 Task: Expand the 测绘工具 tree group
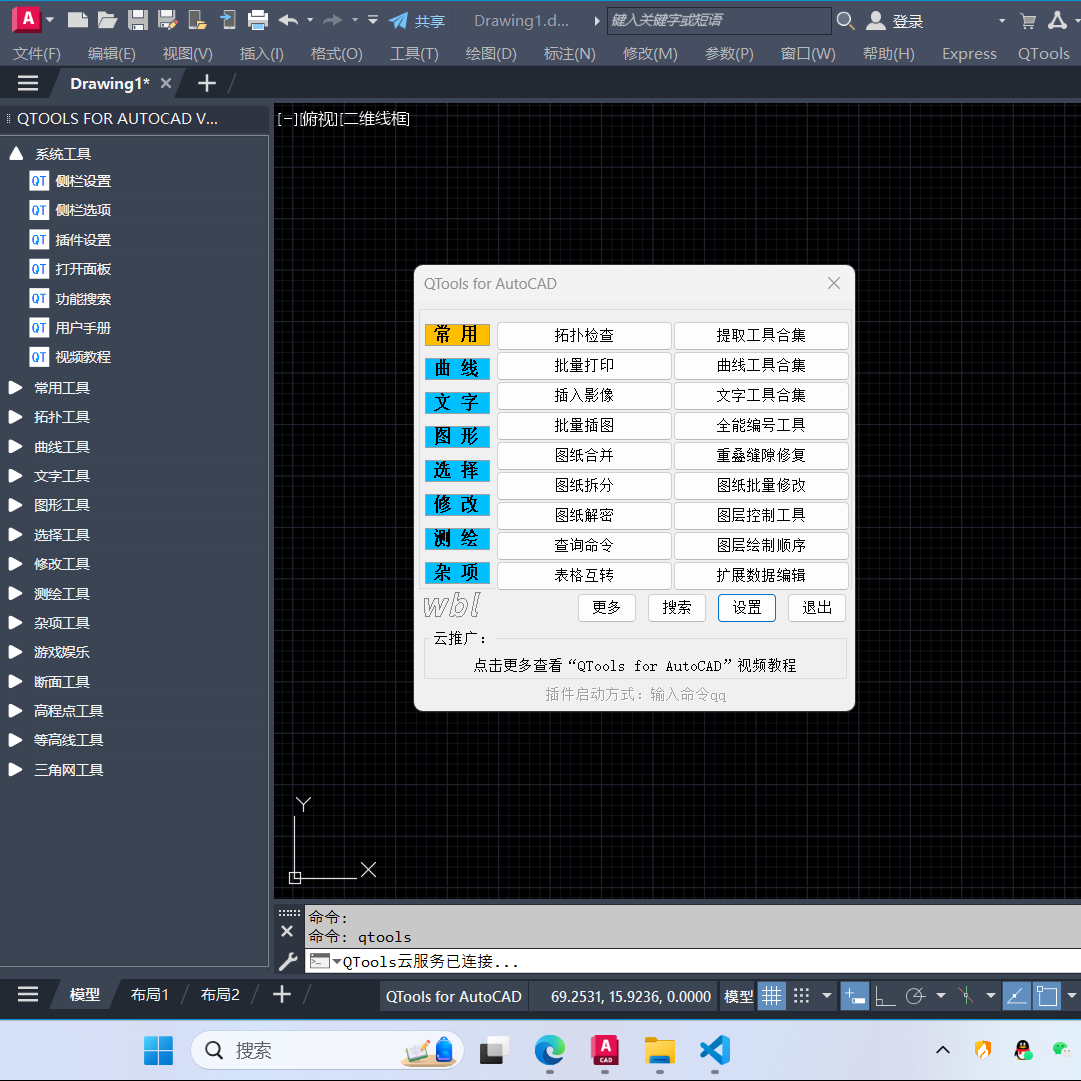click(x=15, y=594)
